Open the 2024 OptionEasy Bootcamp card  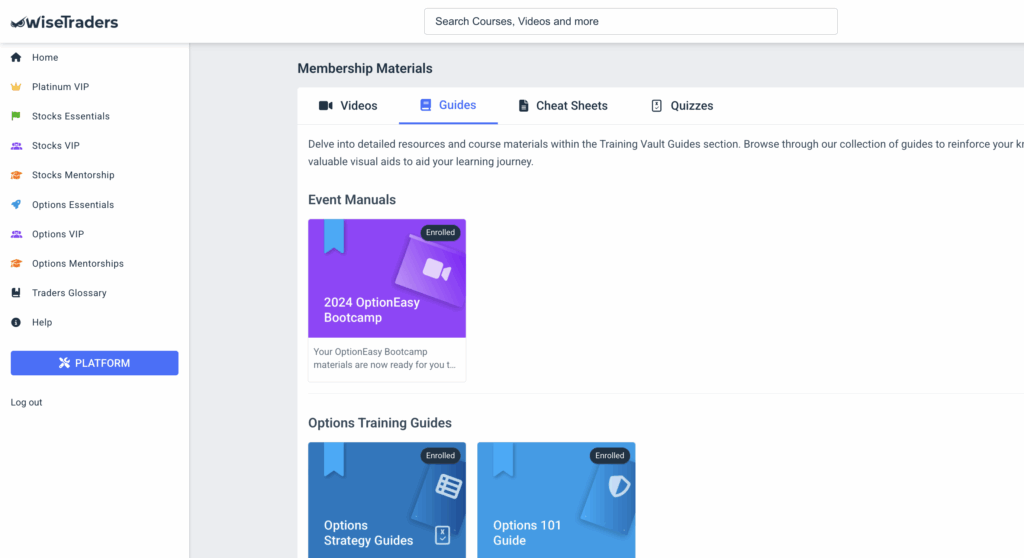click(387, 299)
